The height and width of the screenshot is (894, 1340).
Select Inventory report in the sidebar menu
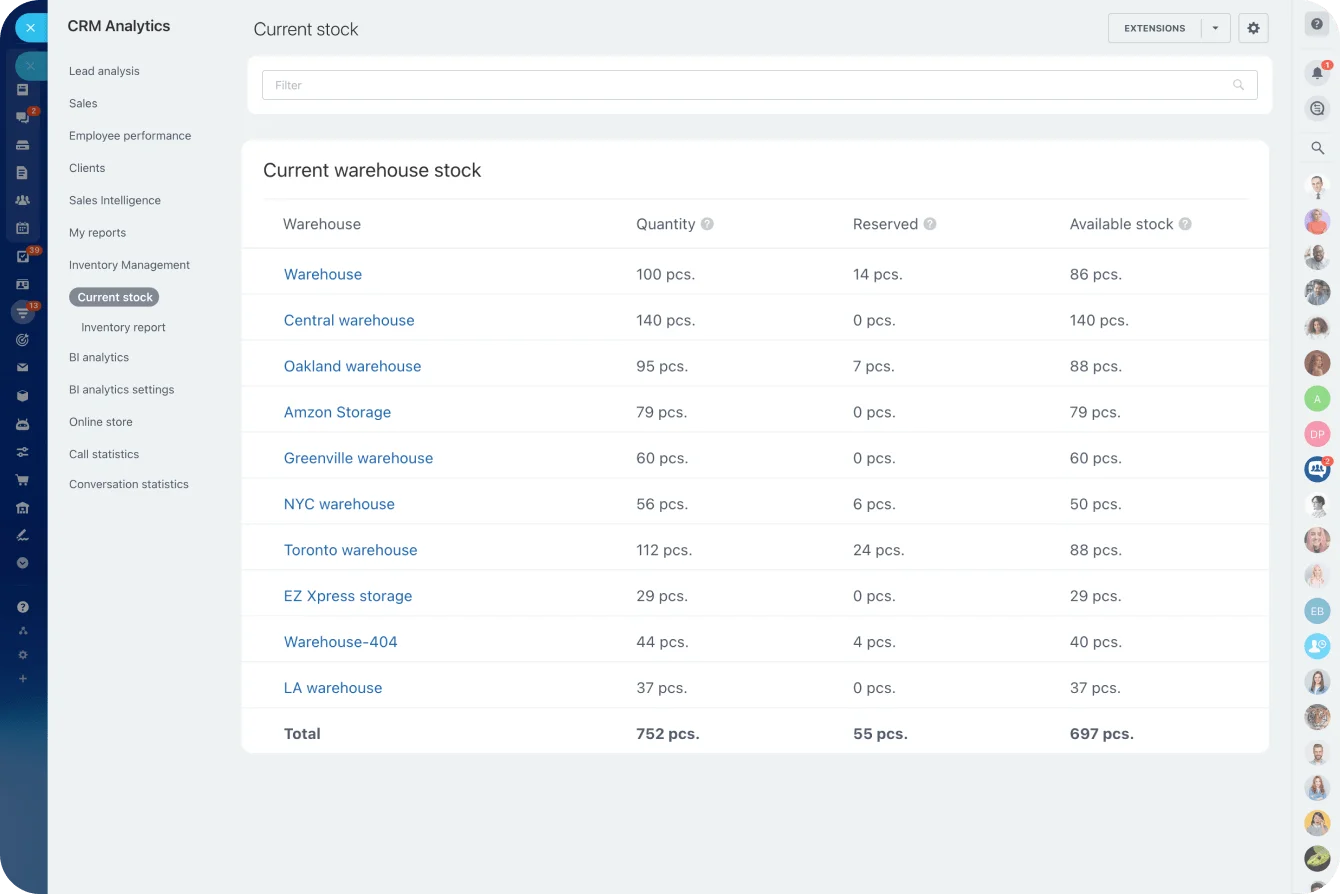click(123, 327)
